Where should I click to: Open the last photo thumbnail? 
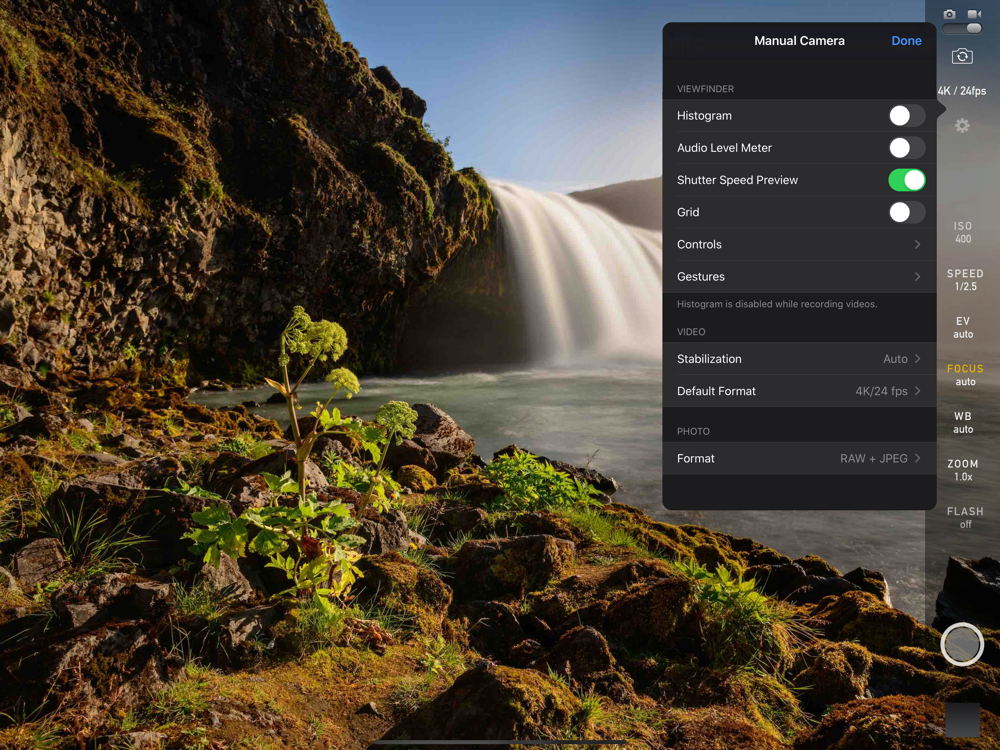(962, 719)
